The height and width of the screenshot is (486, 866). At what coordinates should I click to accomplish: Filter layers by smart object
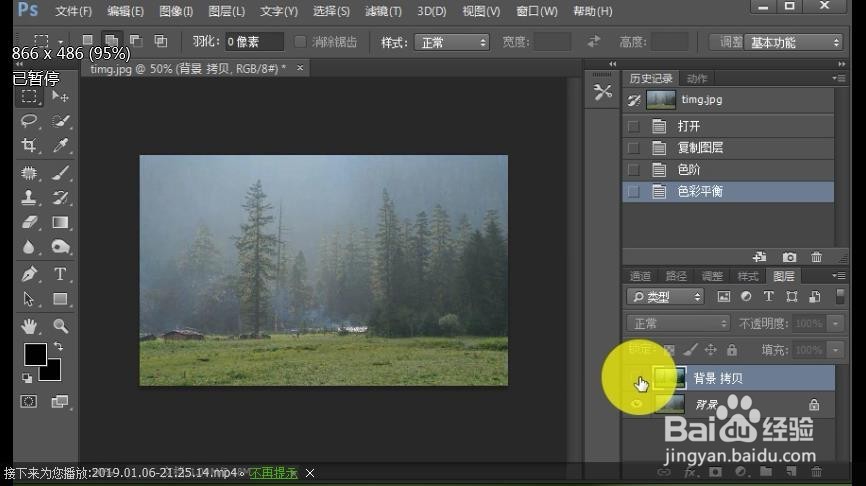815,297
